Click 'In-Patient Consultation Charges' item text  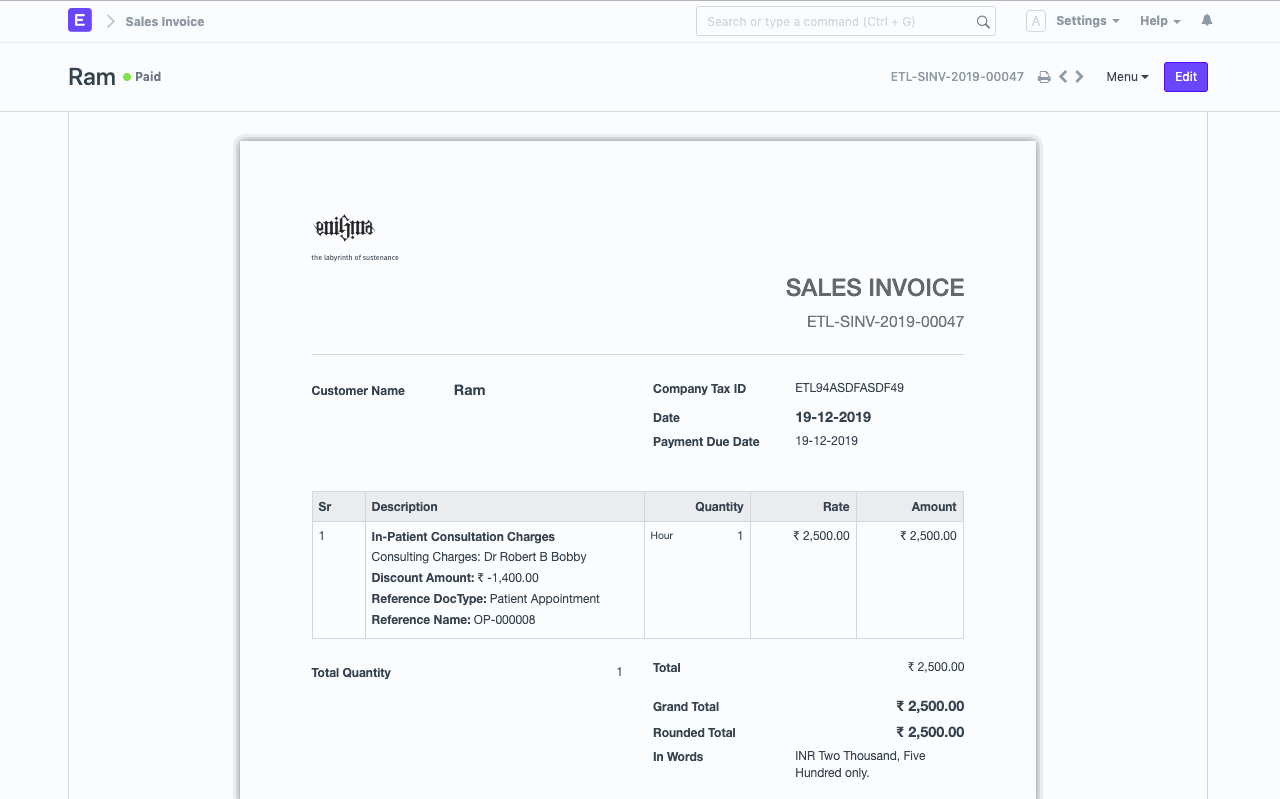(x=463, y=537)
